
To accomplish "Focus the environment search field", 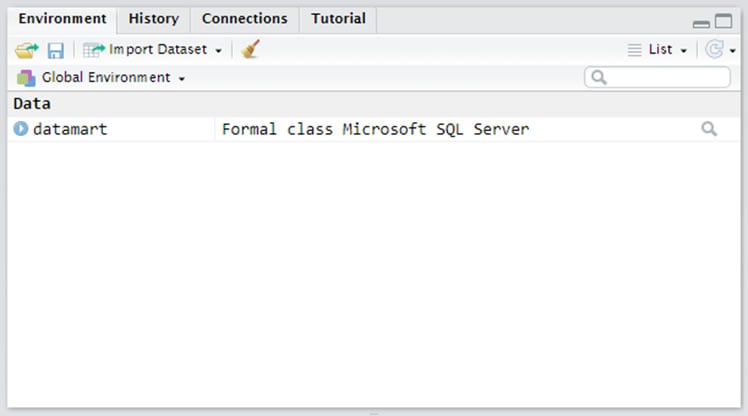I will pos(658,77).
